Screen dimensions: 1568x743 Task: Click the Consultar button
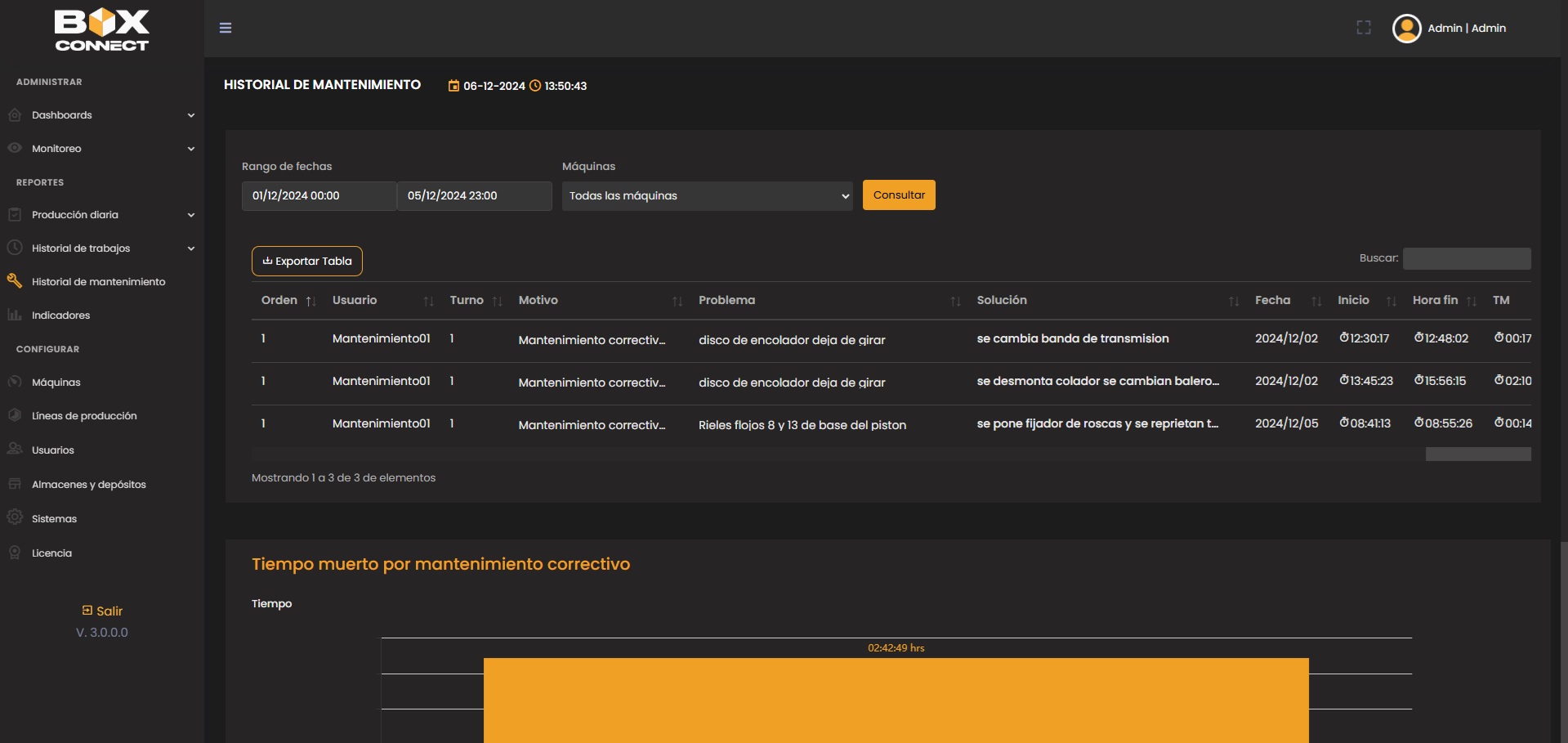(x=899, y=195)
